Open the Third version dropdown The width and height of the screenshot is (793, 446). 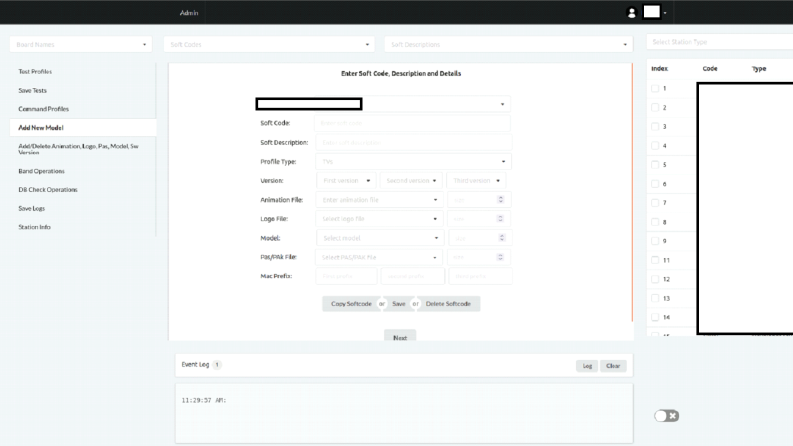pos(476,181)
